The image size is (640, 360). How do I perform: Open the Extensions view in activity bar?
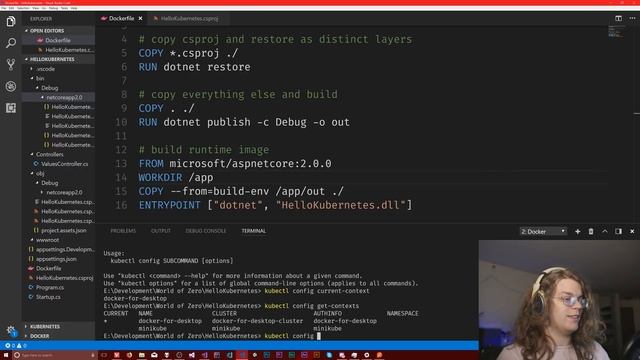(x=11, y=108)
